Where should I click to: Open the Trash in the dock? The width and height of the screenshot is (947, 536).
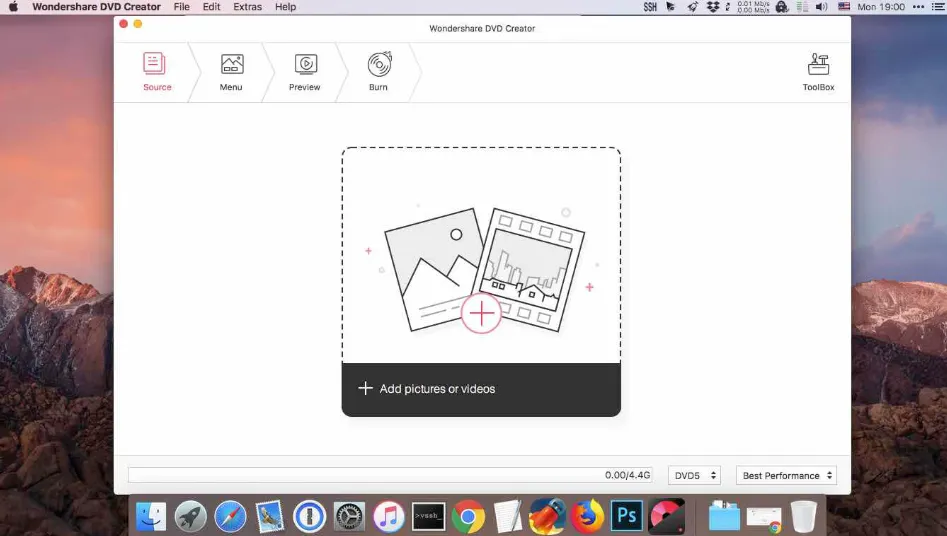[803, 517]
